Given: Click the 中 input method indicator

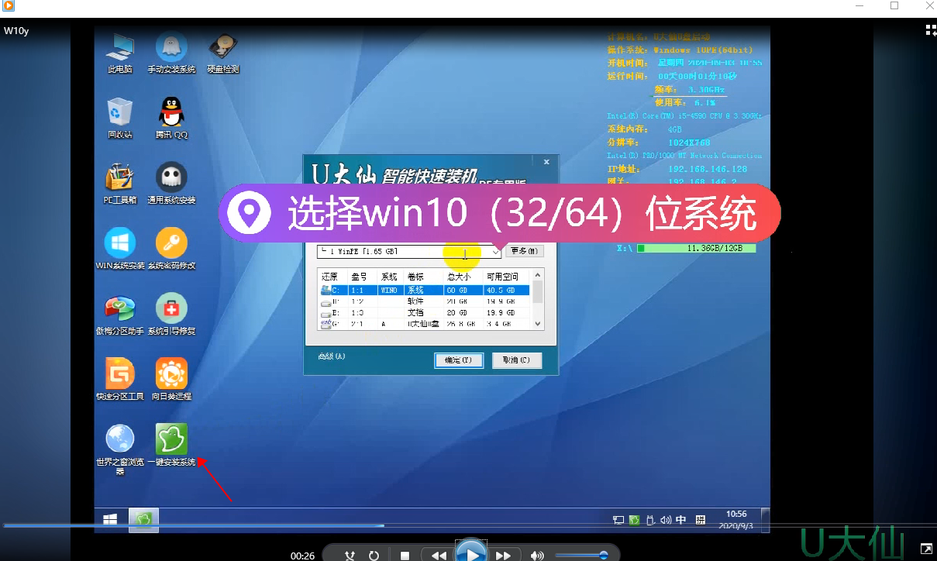Looking at the screenshot, I should click(681, 520).
